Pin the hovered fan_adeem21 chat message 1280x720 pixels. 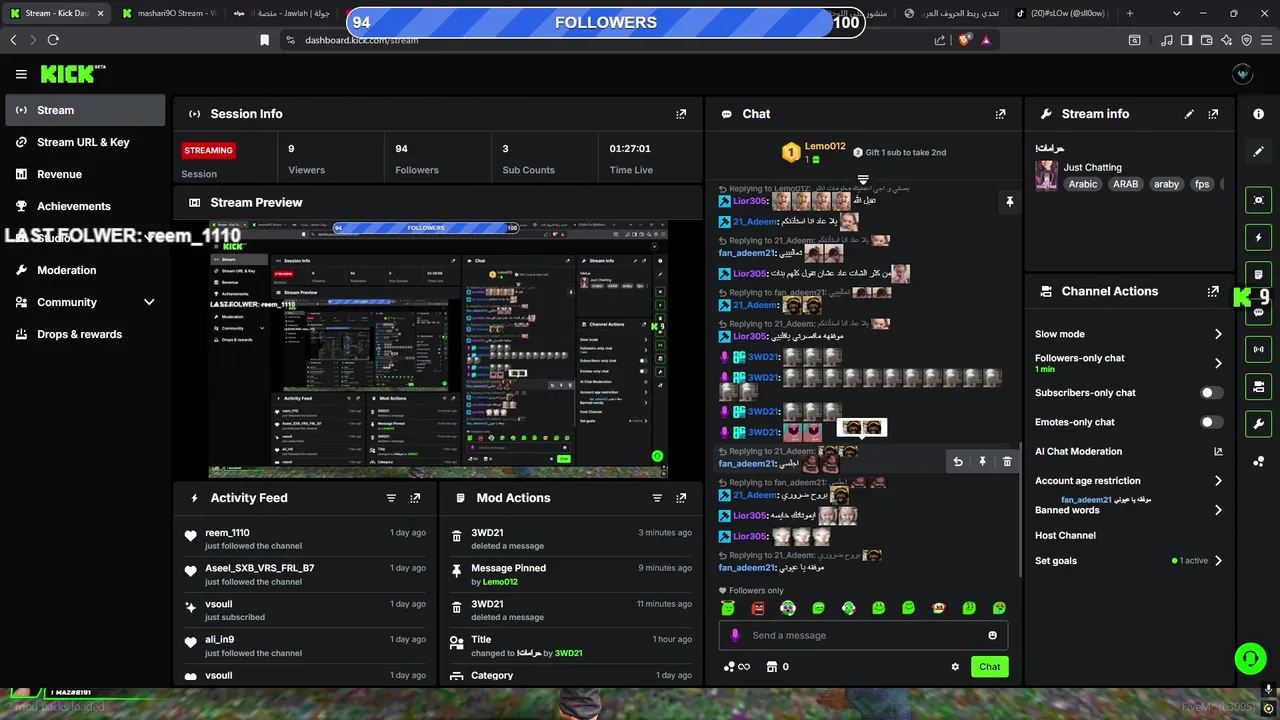click(982, 462)
